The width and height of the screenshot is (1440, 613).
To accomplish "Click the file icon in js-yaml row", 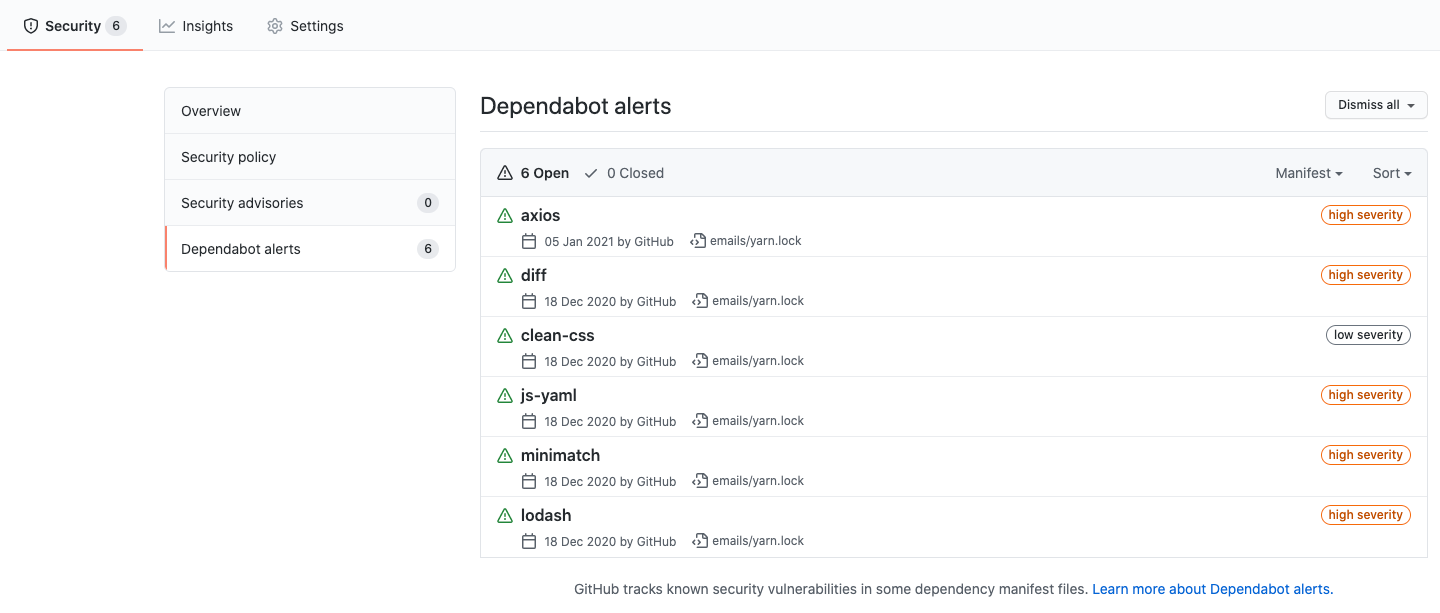I will tap(700, 421).
